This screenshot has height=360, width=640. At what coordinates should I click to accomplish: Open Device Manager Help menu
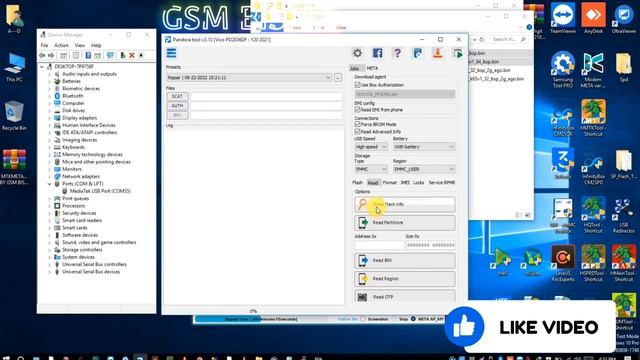(96, 45)
